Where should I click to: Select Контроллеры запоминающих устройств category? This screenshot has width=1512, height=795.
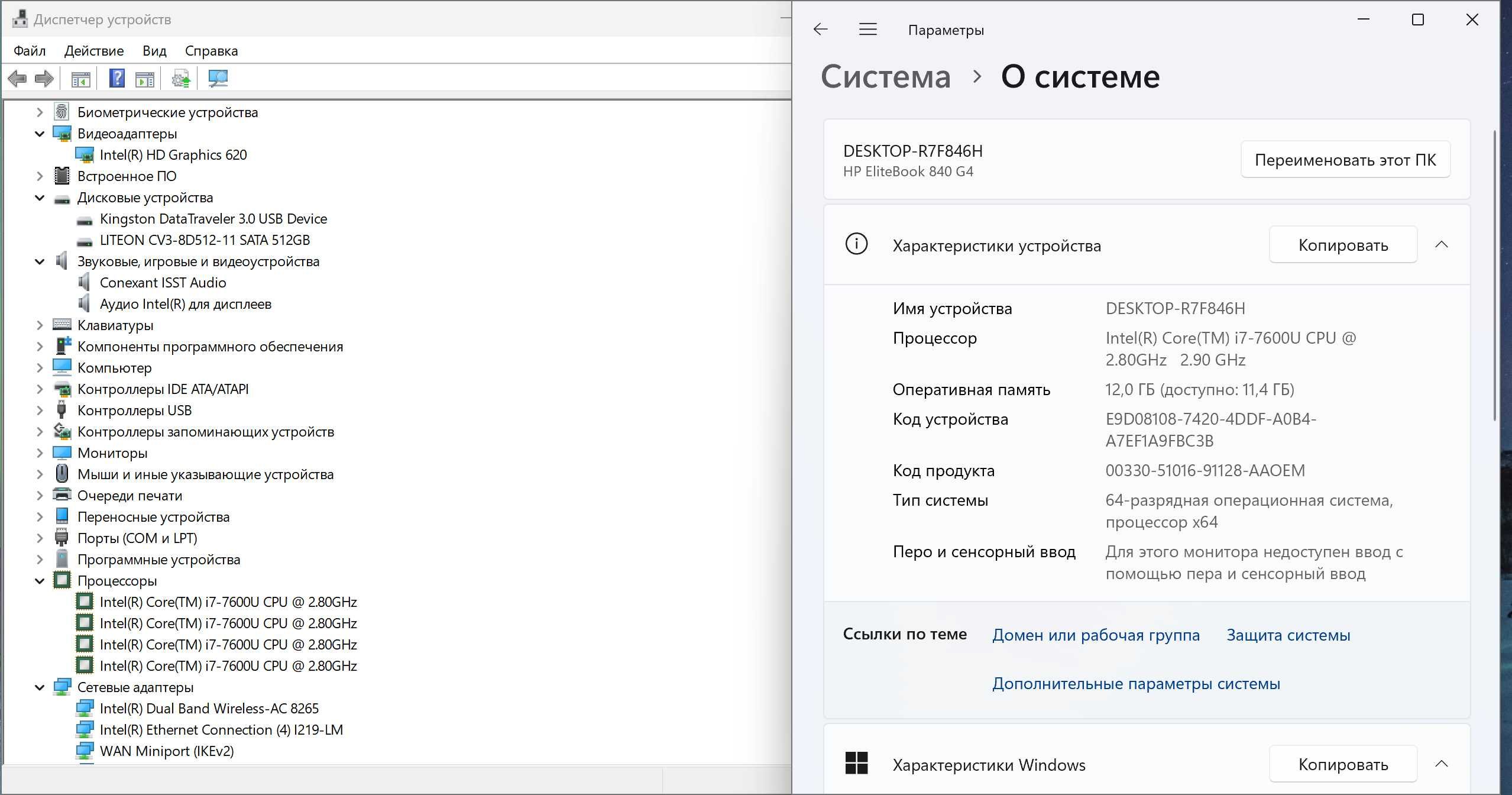pos(206,432)
